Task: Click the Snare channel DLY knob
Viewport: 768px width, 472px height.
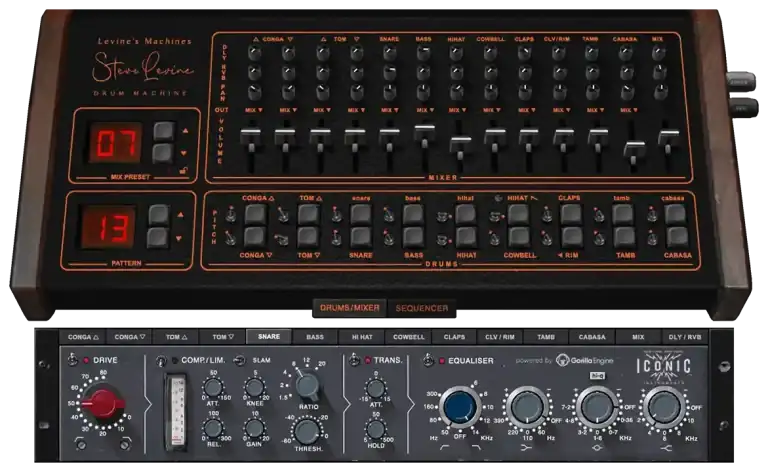Action: coord(389,53)
